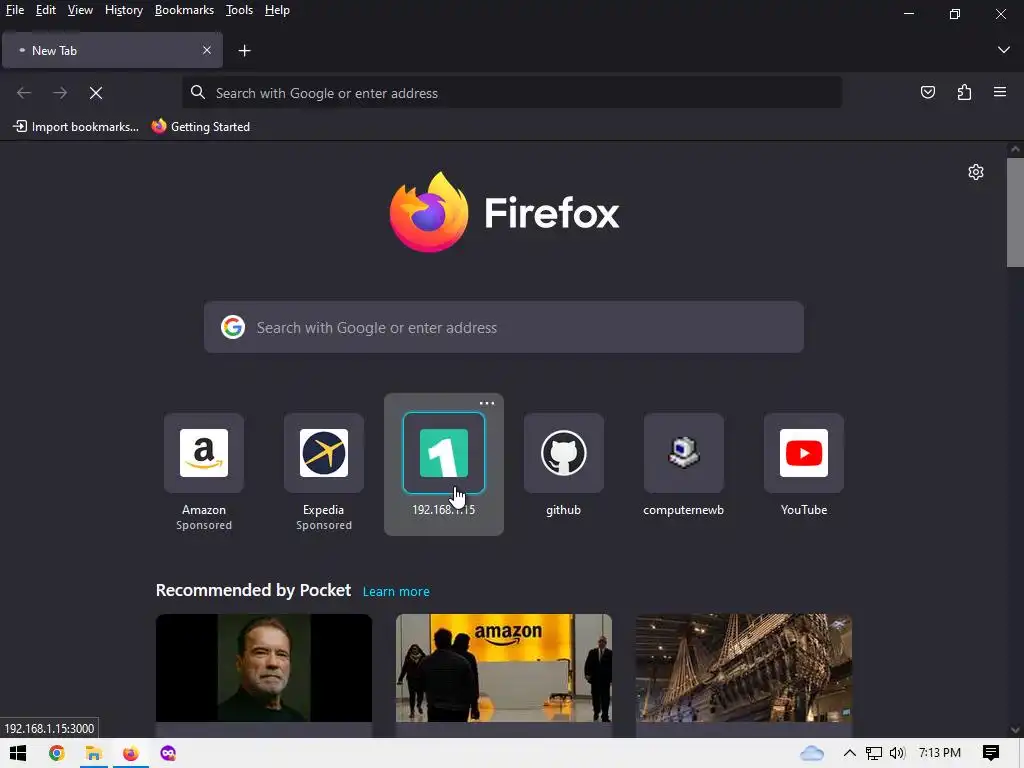
Task: Click the network tray icon
Action: click(x=874, y=753)
